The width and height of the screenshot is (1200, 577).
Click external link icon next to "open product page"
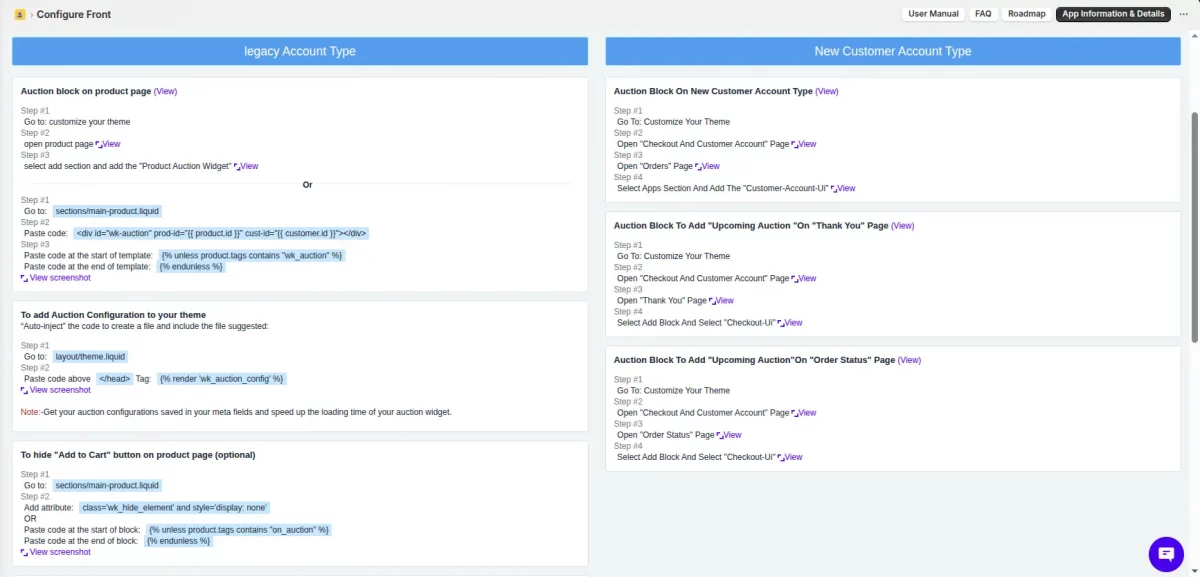(x=99, y=145)
